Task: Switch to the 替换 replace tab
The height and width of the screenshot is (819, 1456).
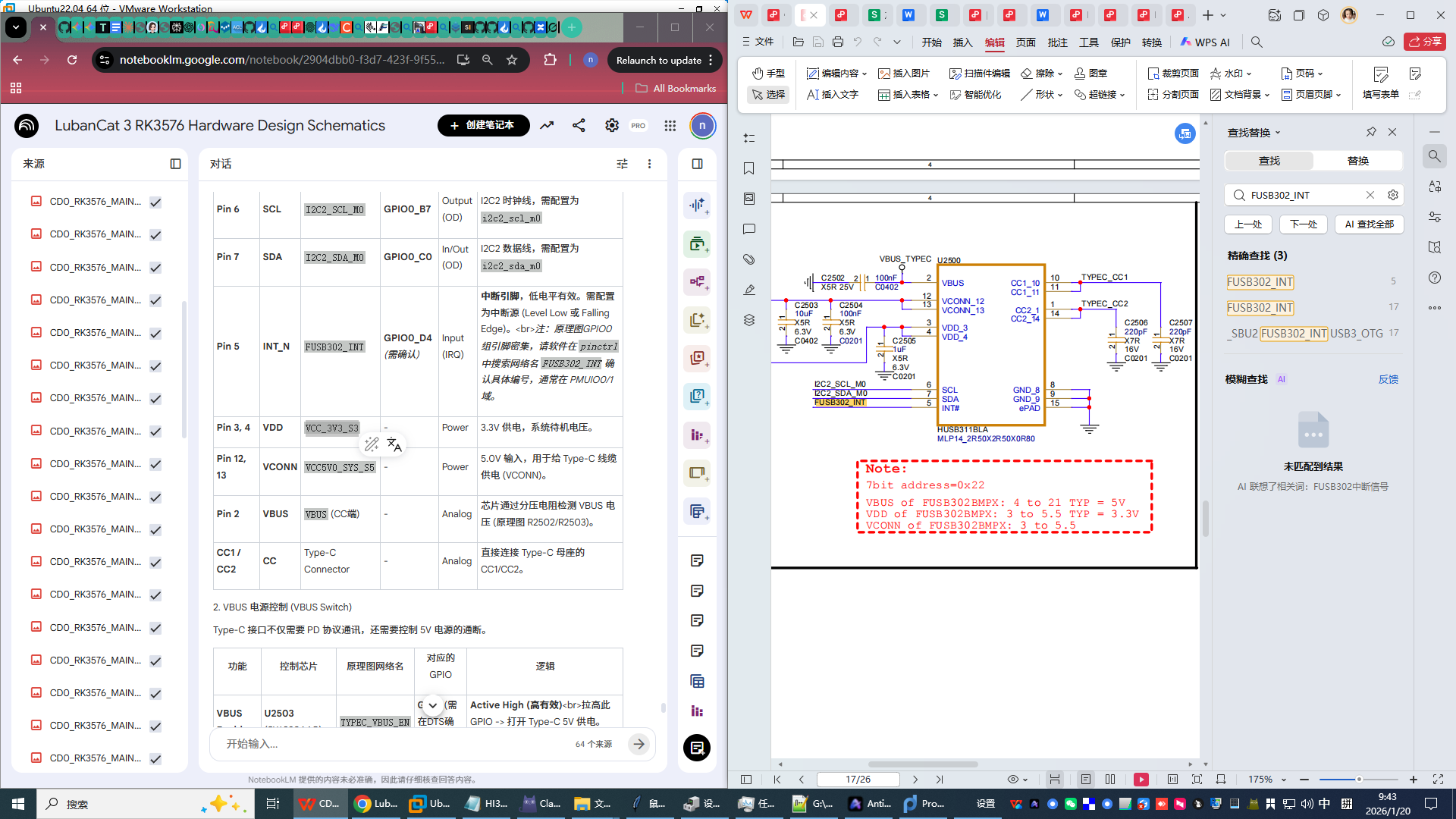Action: (1357, 161)
